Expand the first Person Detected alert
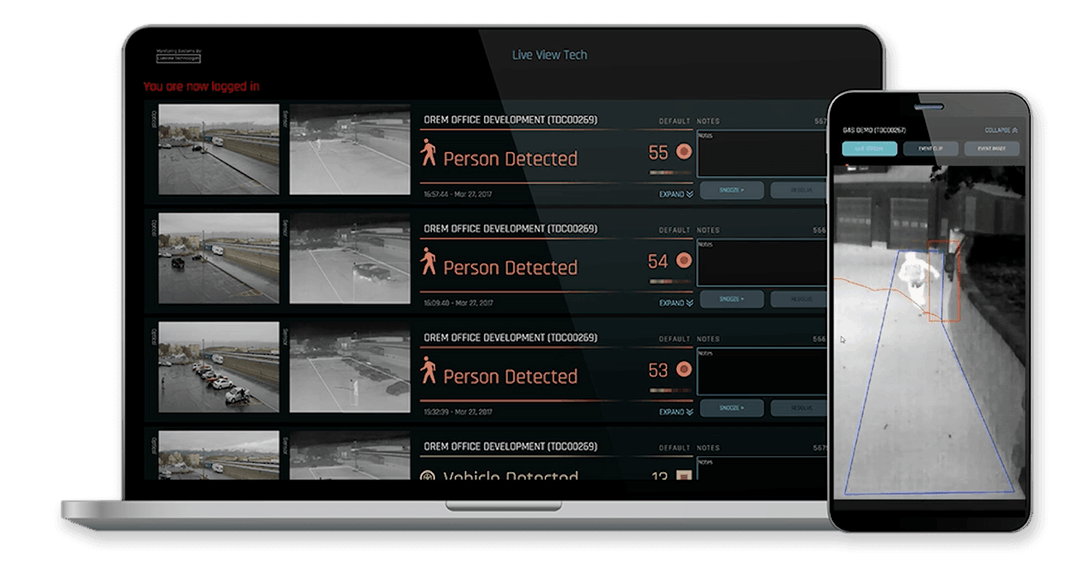 coord(672,193)
